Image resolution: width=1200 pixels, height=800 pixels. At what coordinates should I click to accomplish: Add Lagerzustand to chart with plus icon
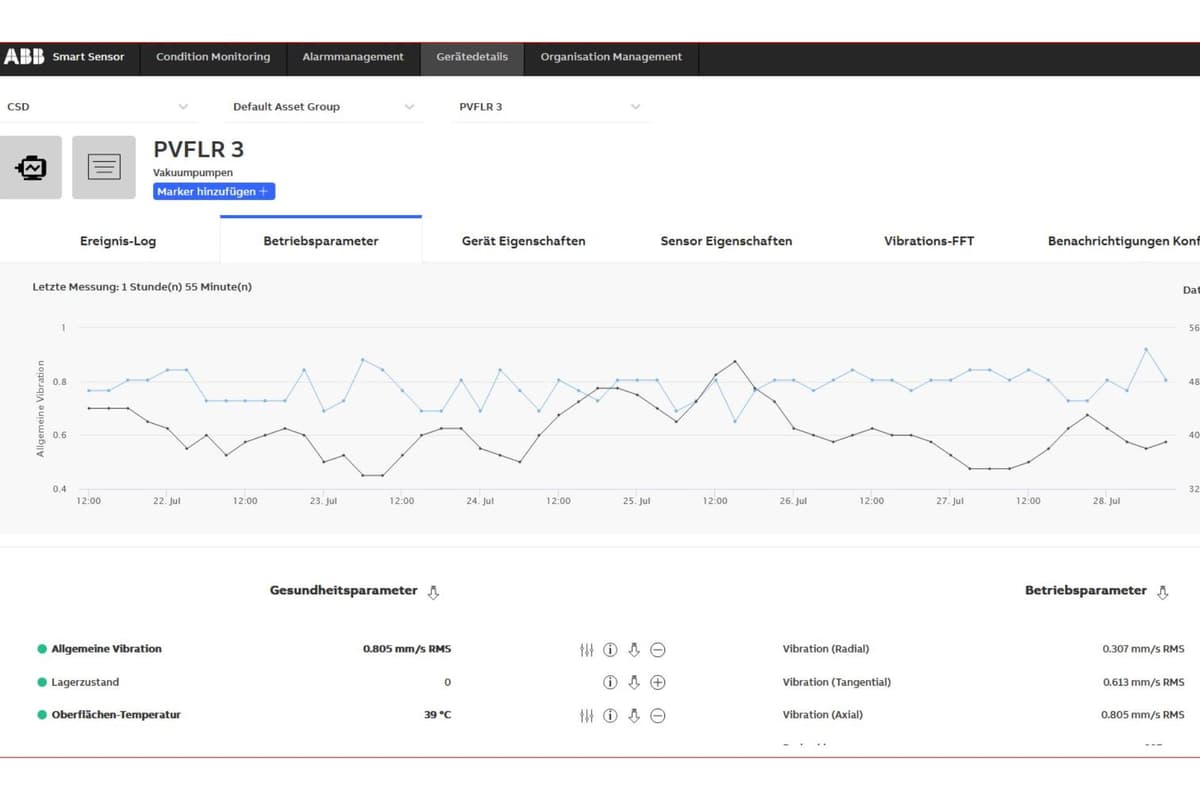(x=658, y=683)
